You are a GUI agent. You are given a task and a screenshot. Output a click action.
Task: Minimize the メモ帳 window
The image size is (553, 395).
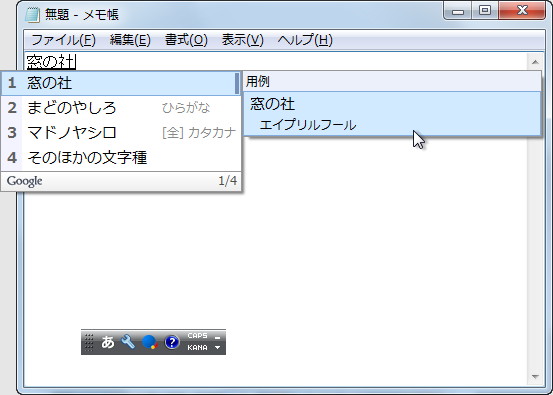click(x=458, y=11)
